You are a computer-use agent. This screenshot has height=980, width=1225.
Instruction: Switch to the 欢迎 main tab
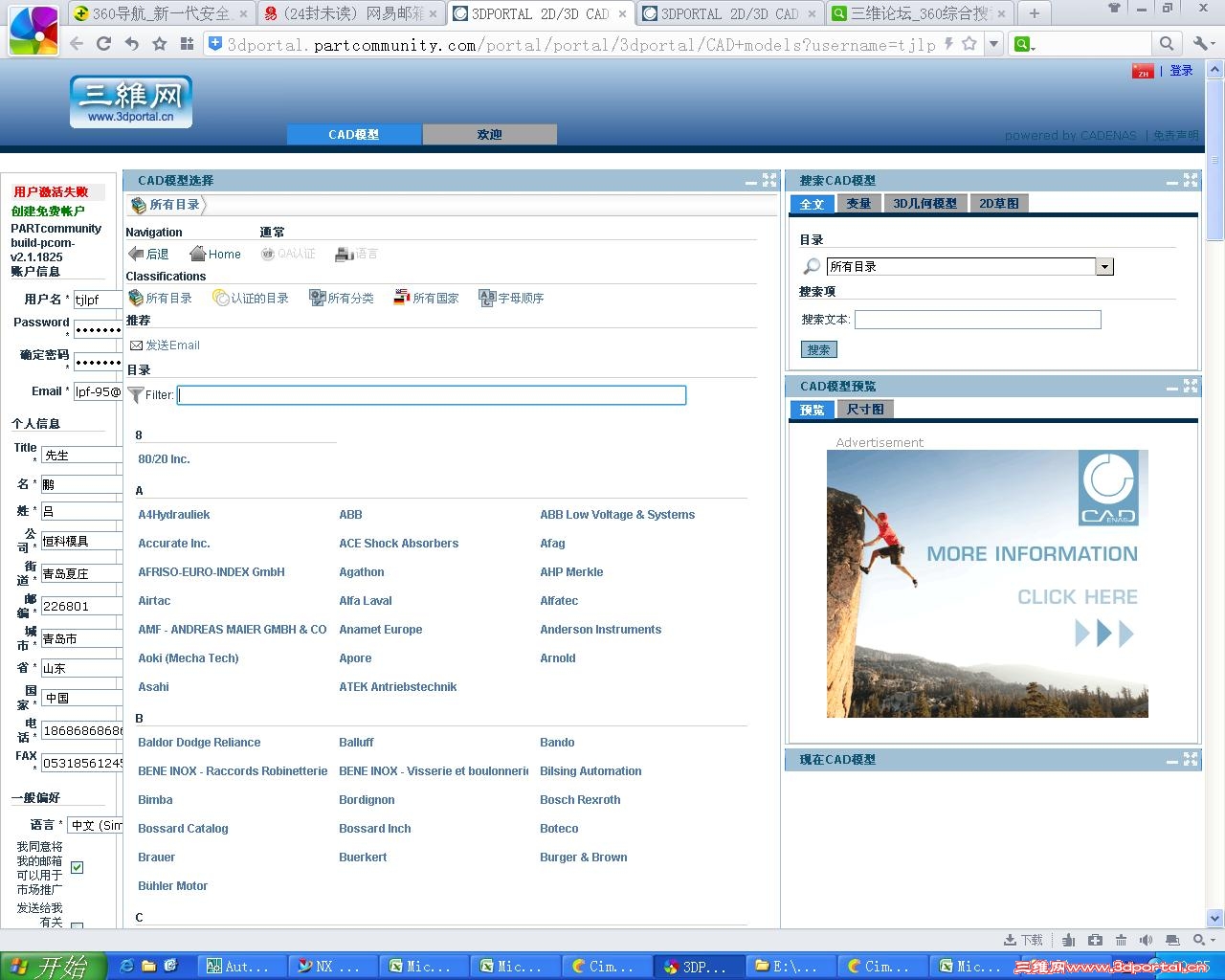coord(490,135)
